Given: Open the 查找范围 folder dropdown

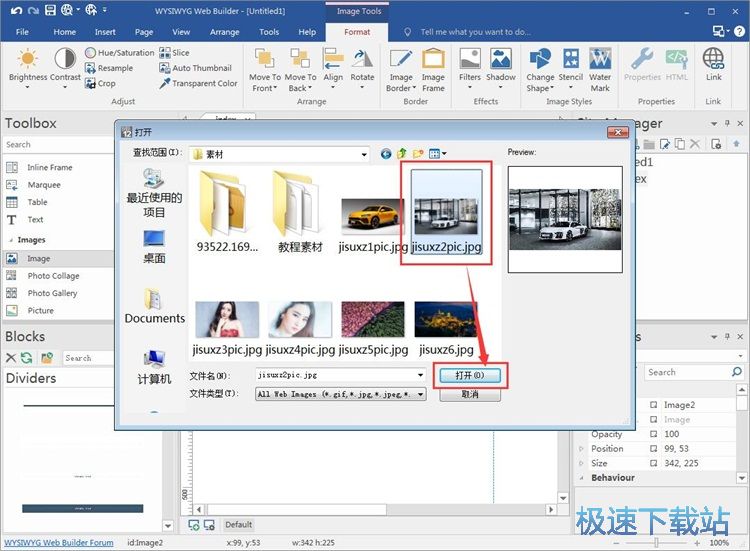Looking at the screenshot, I should (363, 154).
